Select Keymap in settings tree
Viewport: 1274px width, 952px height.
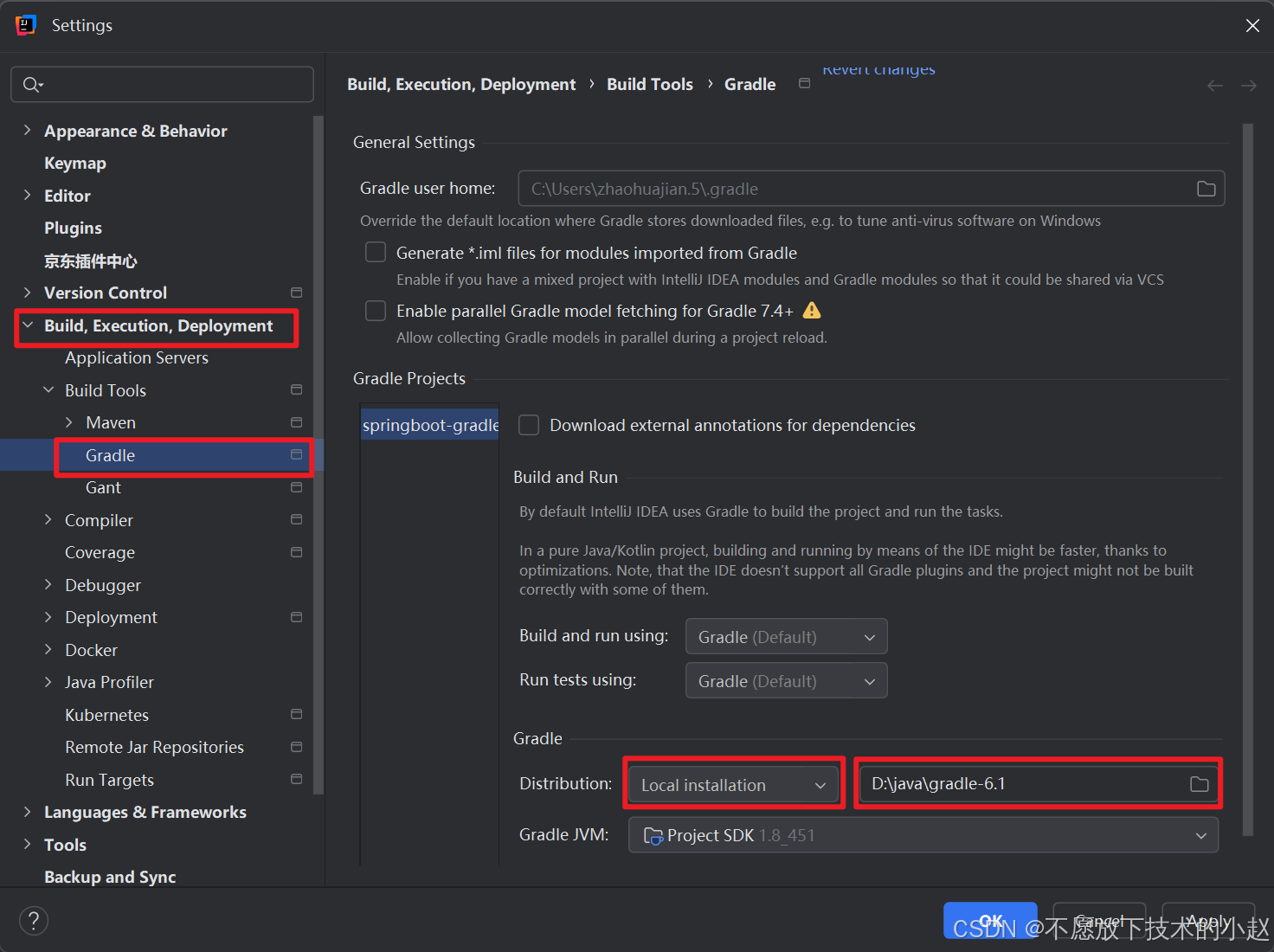(75, 163)
